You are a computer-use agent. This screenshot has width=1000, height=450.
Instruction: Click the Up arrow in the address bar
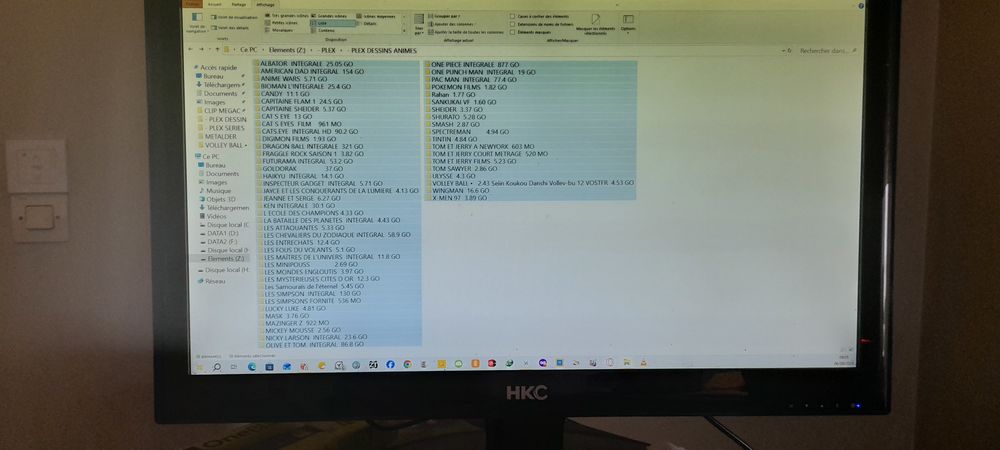[217, 50]
